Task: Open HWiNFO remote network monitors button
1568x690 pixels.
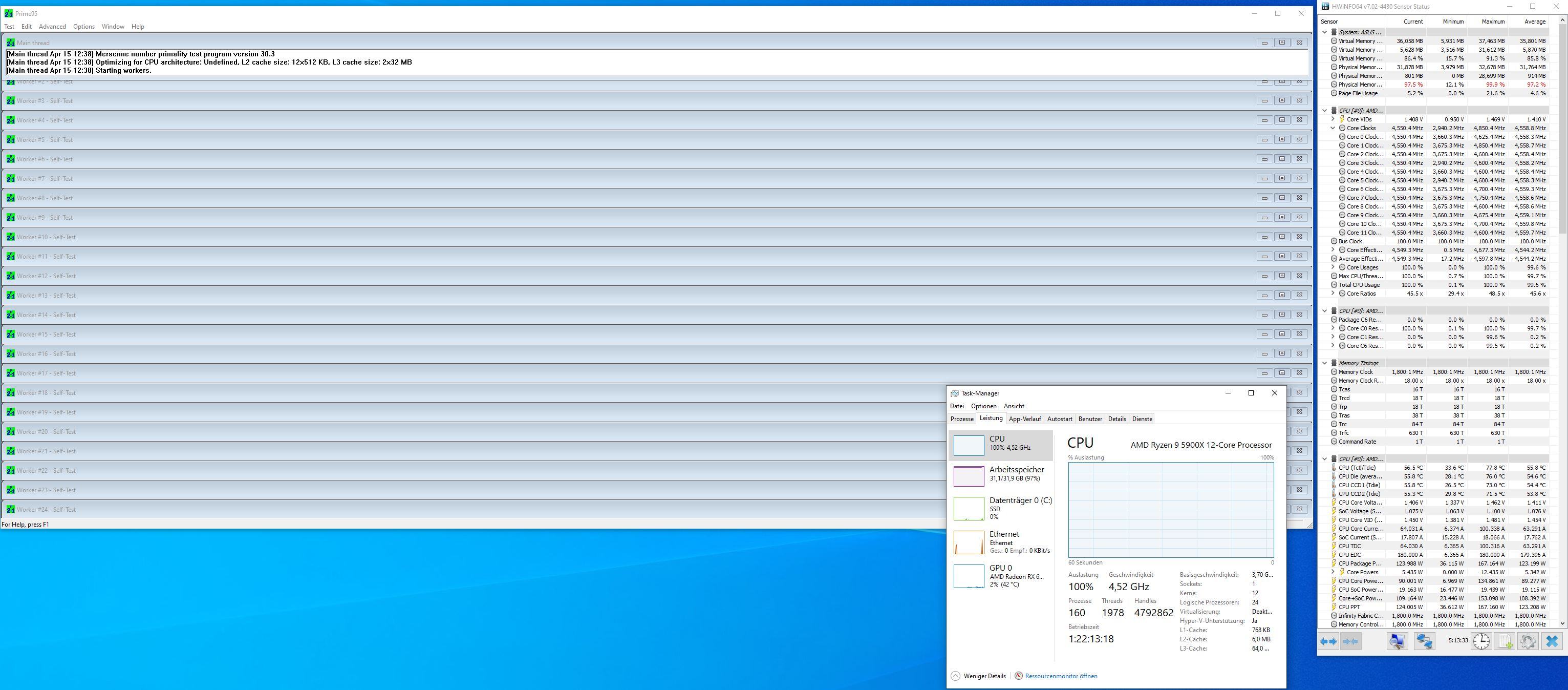Action: (1424, 641)
